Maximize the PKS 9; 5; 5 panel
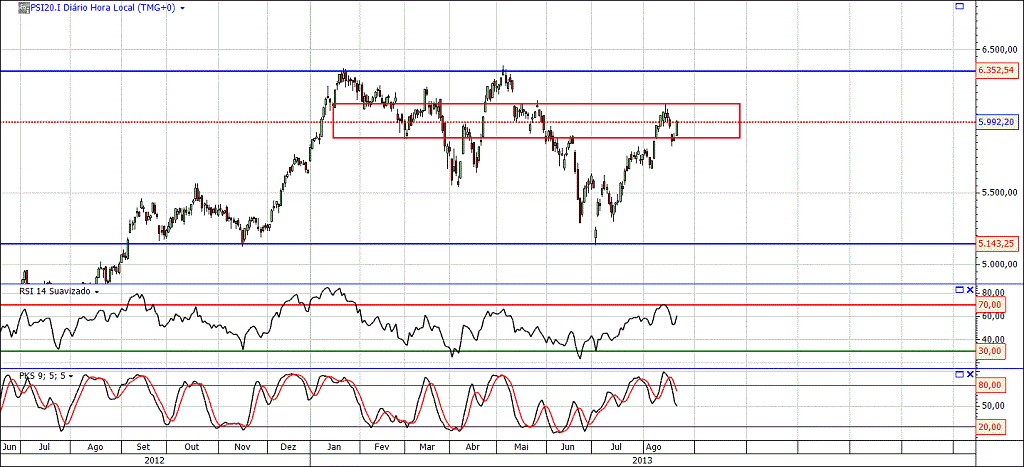1024x467 pixels. coord(959,374)
